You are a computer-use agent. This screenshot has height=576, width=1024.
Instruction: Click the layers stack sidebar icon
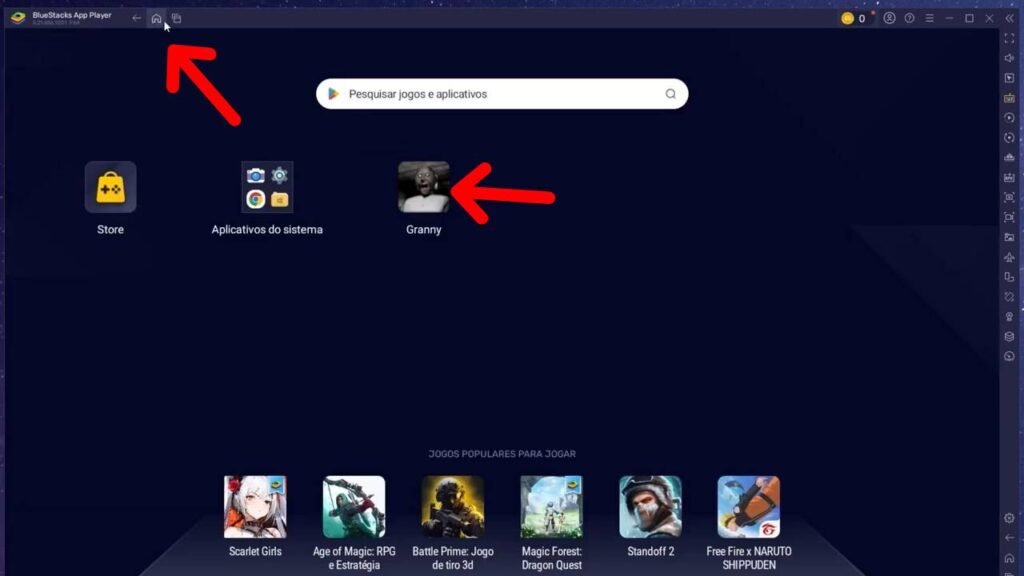pyautogui.click(x=1009, y=336)
